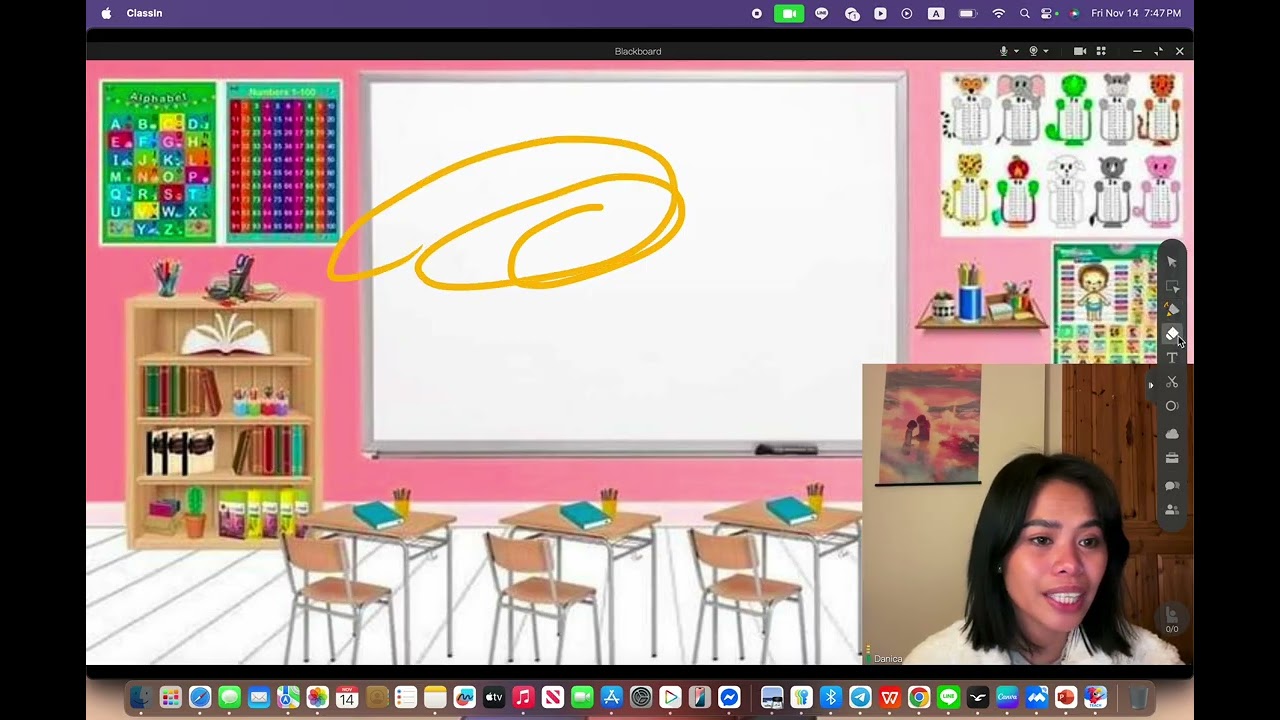Open Telegram in the Dock

click(860, 697)
